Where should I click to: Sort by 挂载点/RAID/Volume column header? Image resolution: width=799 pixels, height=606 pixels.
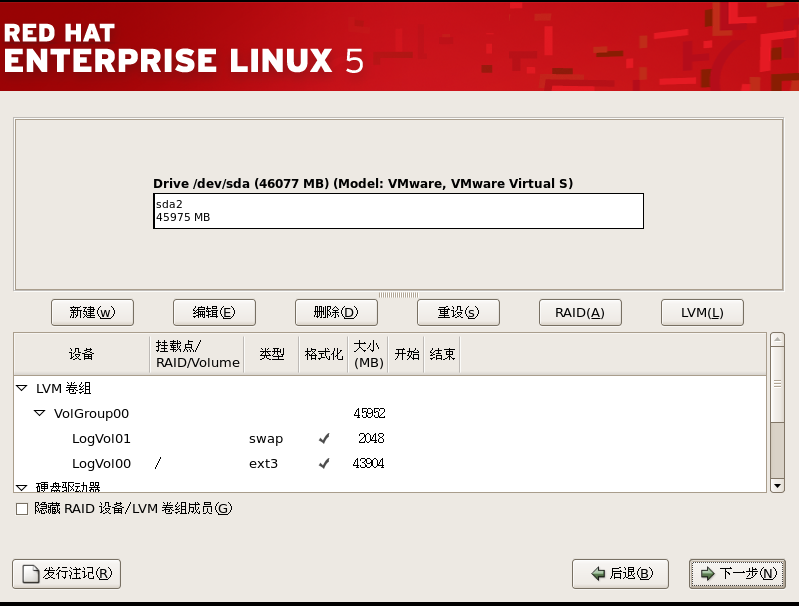pos(197,354)
